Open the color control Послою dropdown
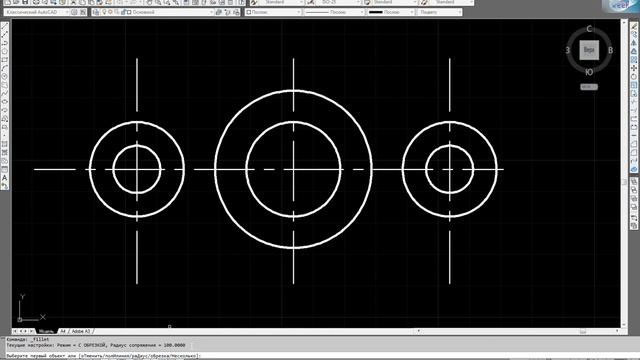This screenshot has height=360, width=640. (273, 12)
